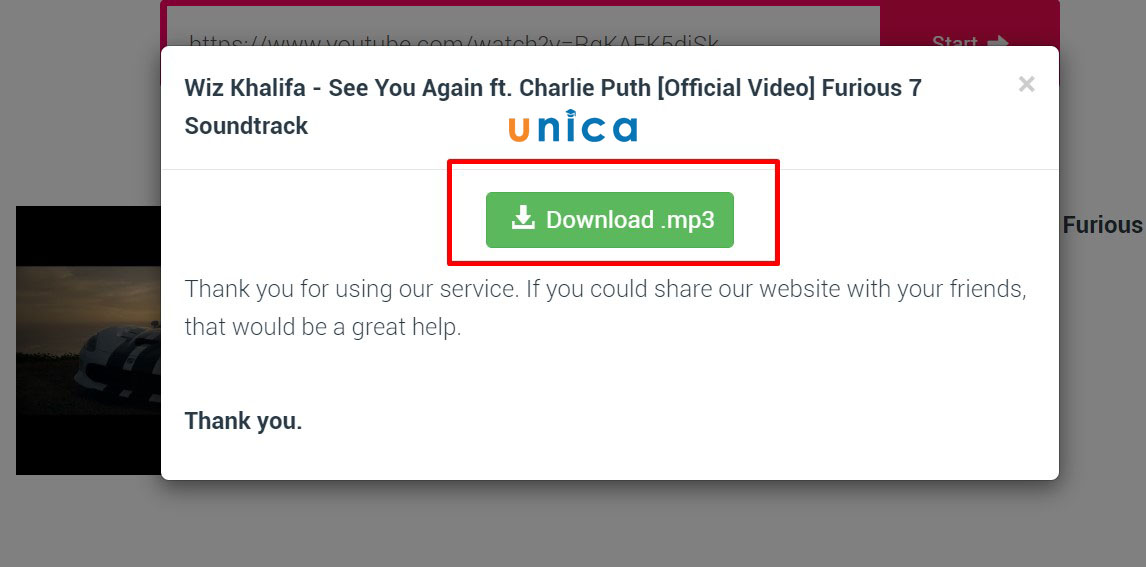Click the graduation cap on Unica's letter i

[x=572, y=113]
